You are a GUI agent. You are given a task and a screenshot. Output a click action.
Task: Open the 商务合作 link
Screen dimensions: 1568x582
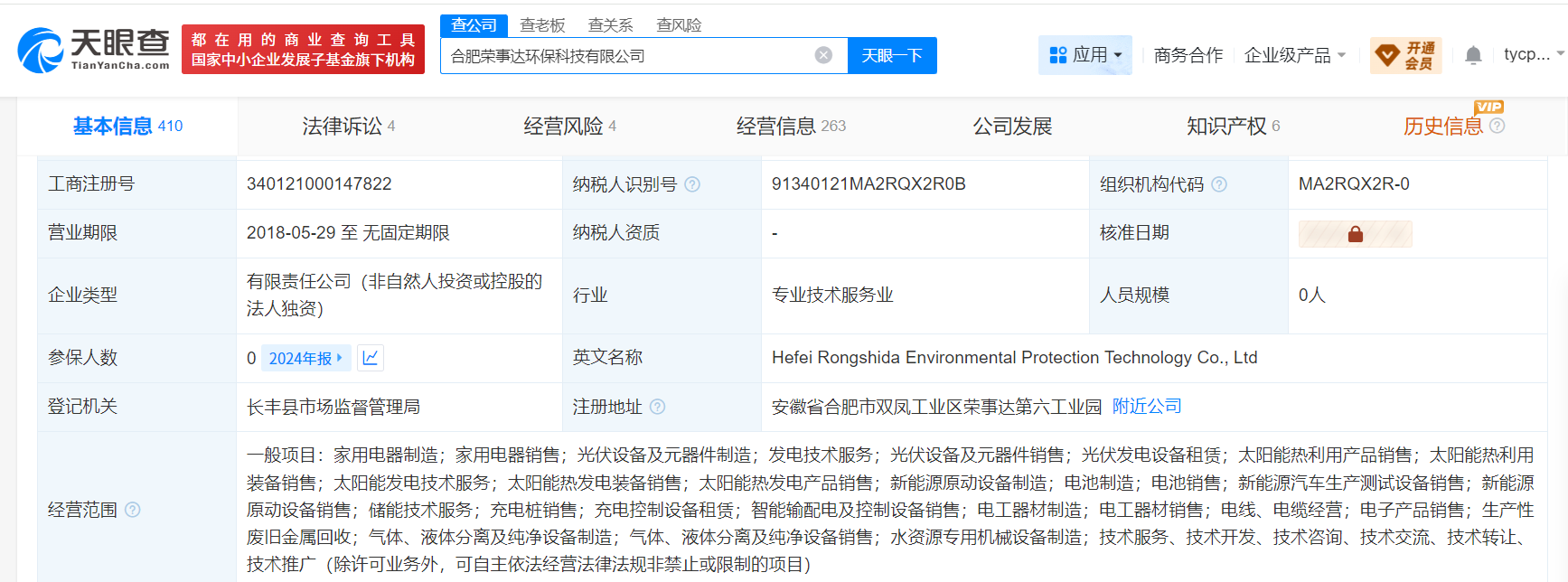pyautogui.click(x=1188, y=55)
